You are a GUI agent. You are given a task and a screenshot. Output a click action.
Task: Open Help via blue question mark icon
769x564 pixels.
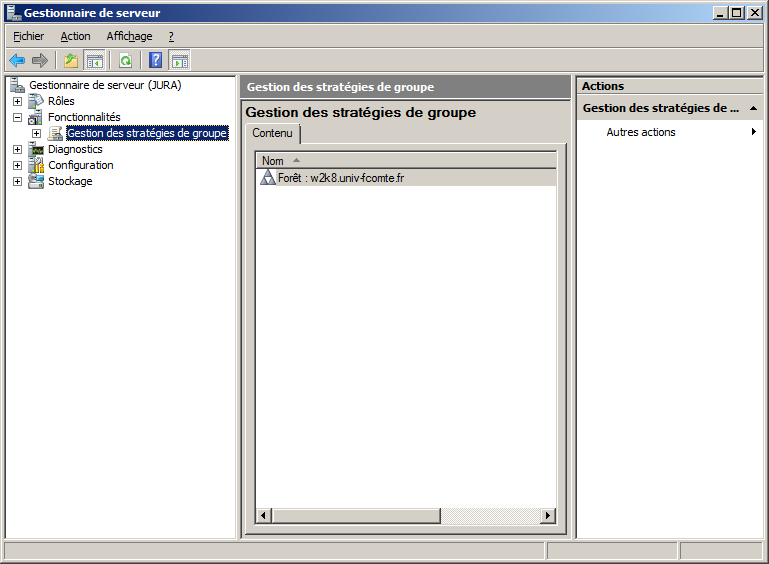(x=155, y=61)
